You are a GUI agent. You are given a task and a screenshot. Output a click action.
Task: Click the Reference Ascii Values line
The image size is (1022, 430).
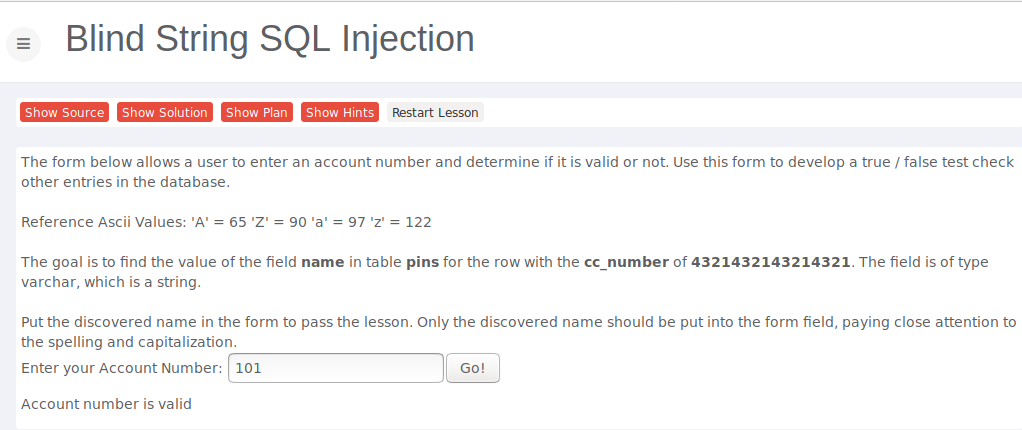[226, 222]
